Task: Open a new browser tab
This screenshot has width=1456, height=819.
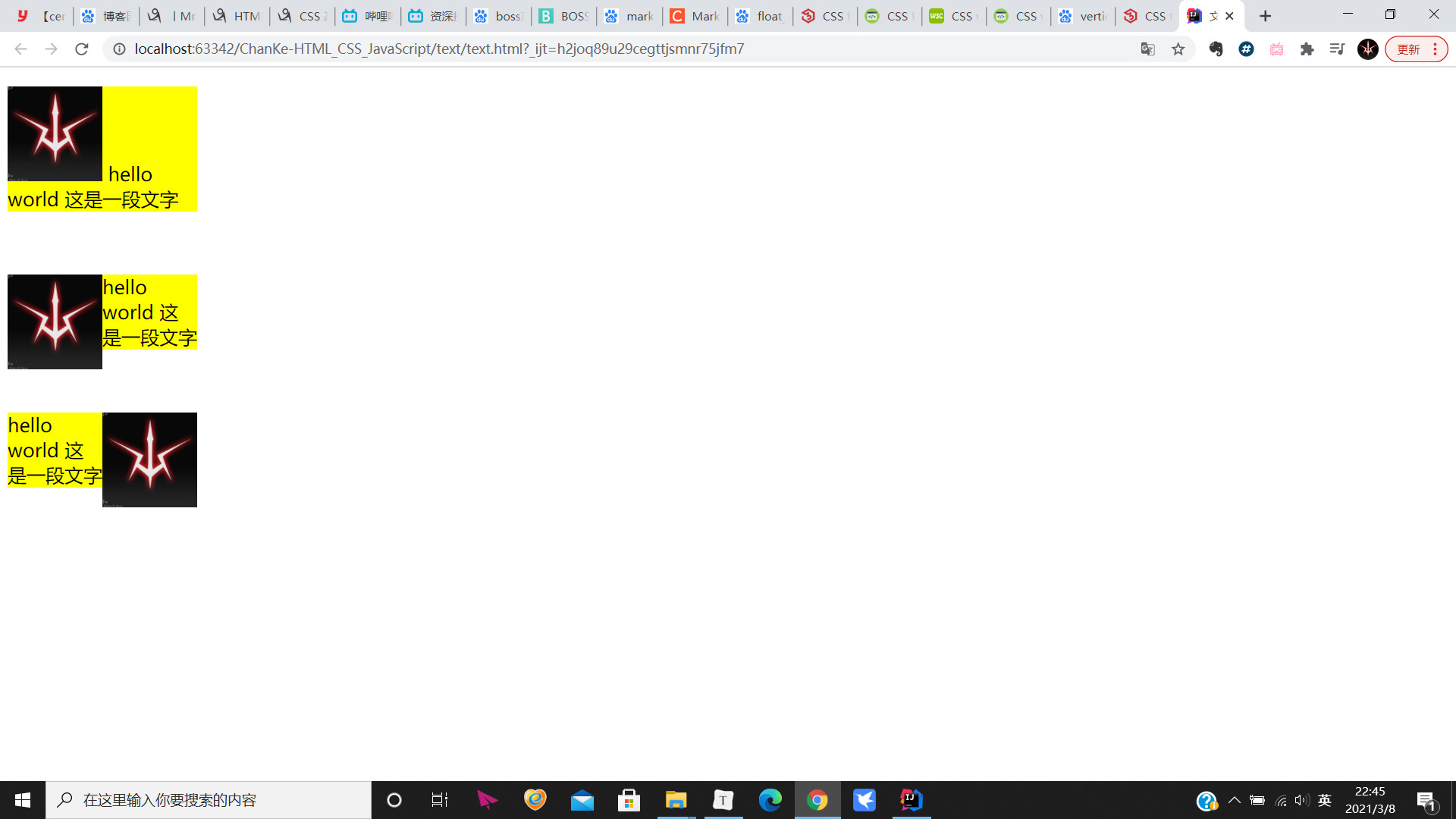Action: click(x=1265, y=16)
